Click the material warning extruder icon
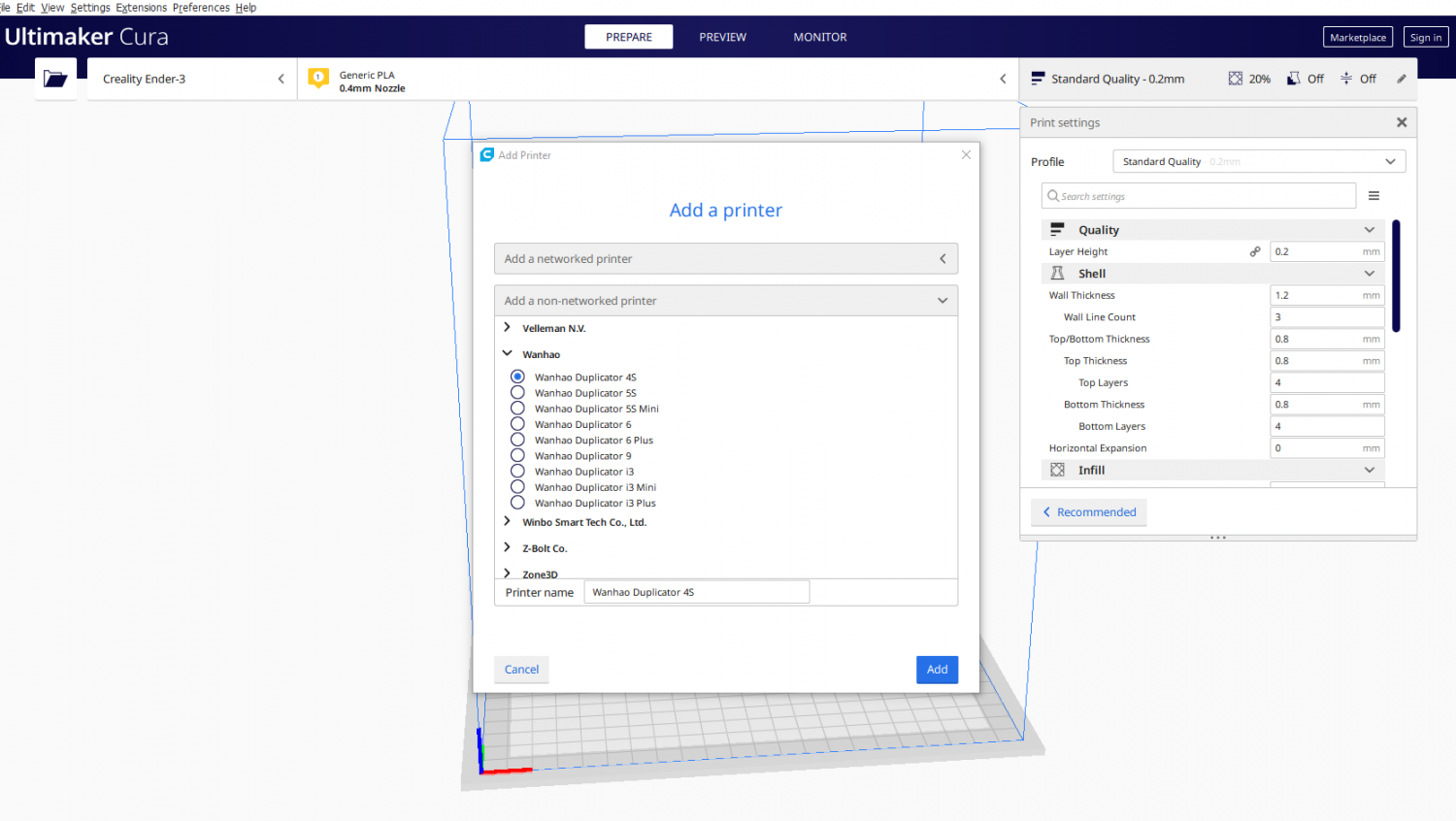The image size is (1456, 821). tap(318, 79)
